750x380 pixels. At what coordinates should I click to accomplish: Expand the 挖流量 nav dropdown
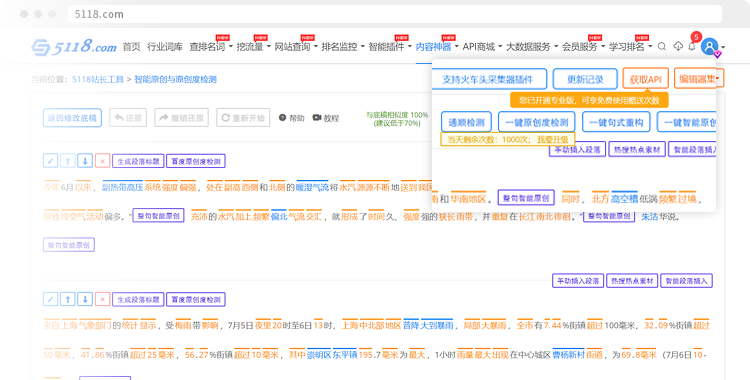(269, 47)
